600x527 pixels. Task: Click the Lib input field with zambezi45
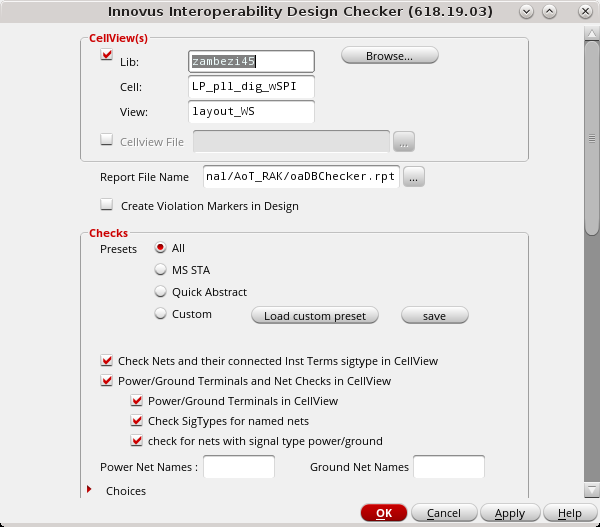251,61
